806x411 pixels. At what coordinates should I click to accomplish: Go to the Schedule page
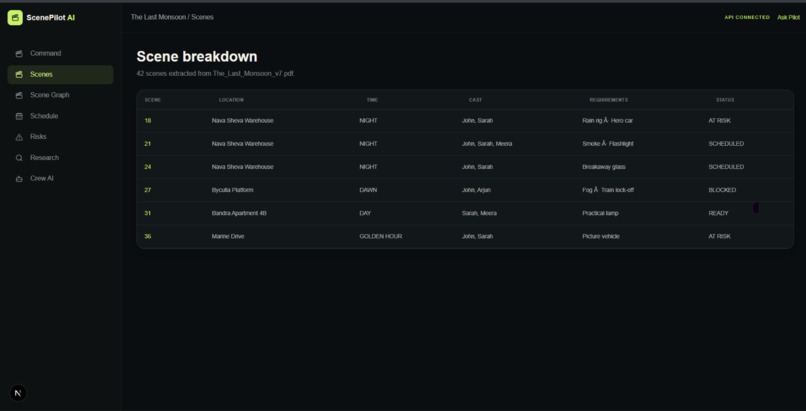point(60,116)
